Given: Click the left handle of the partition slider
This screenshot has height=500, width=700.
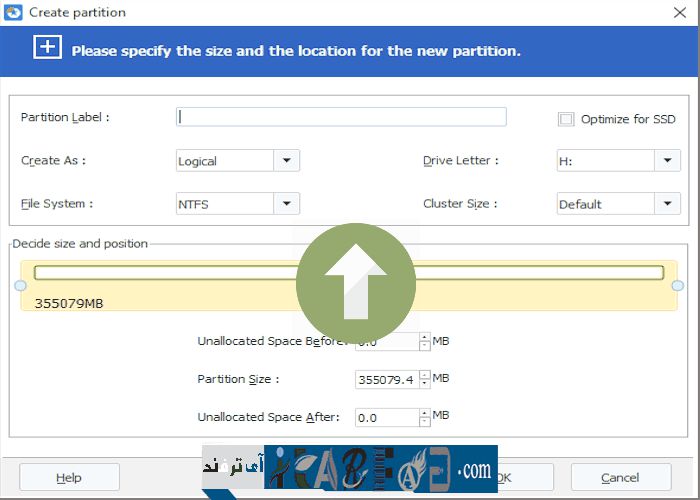Looking at the screenshot, I should tap(20, 286).
